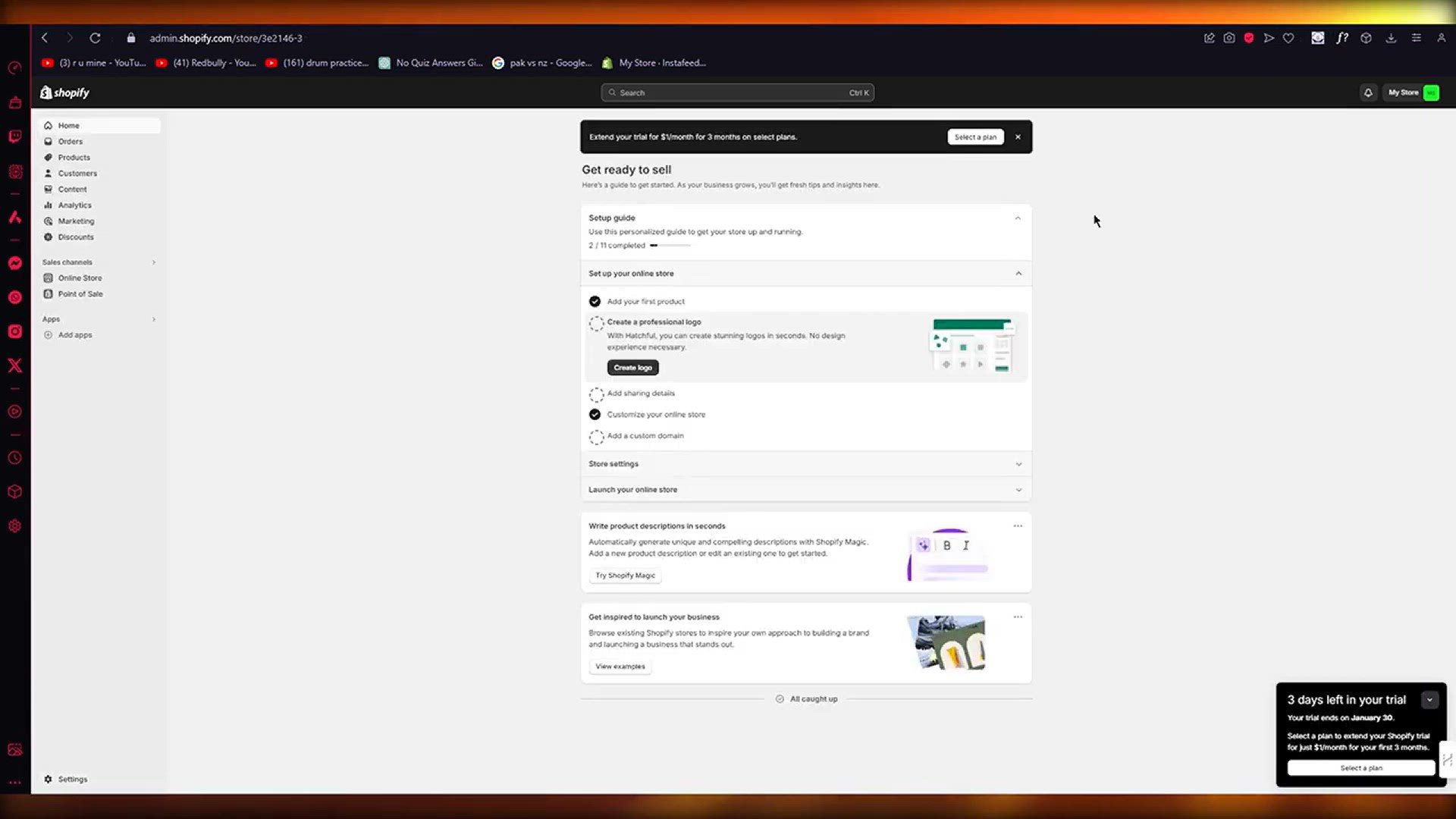
Task: Open the more options dots on Shopify Magic card
Action: [x=1018, y=526]
